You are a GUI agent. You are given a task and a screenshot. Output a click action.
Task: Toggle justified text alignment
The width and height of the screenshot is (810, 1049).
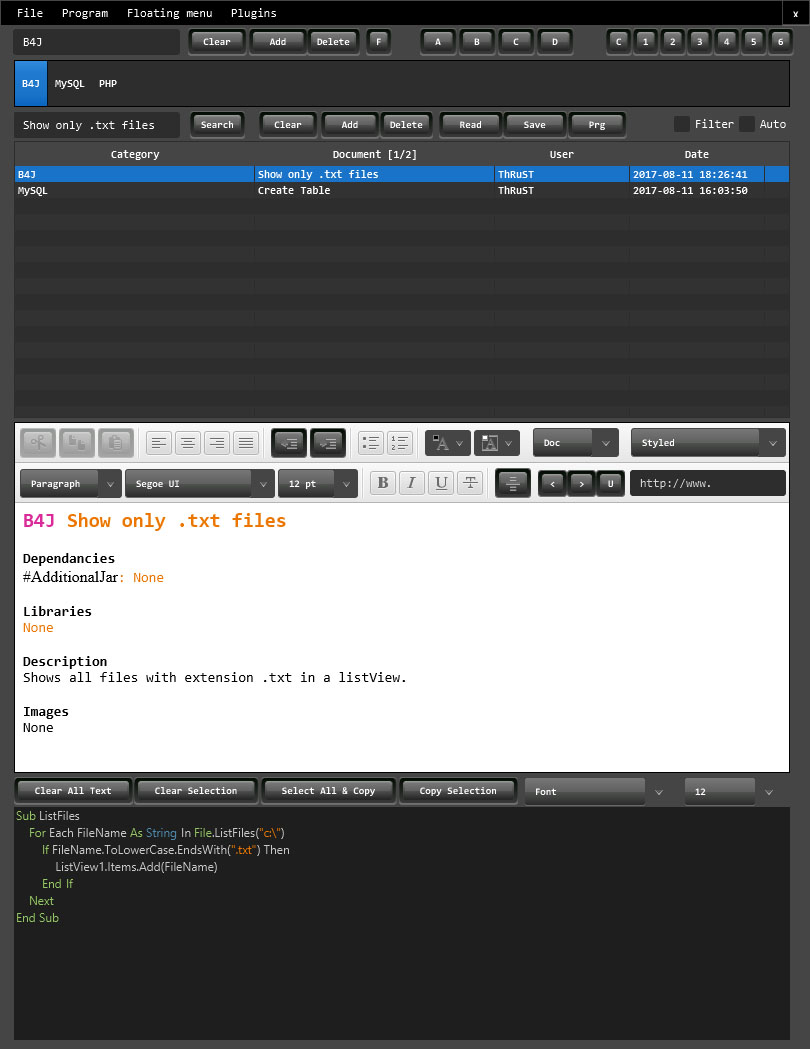tap(246, 443)
